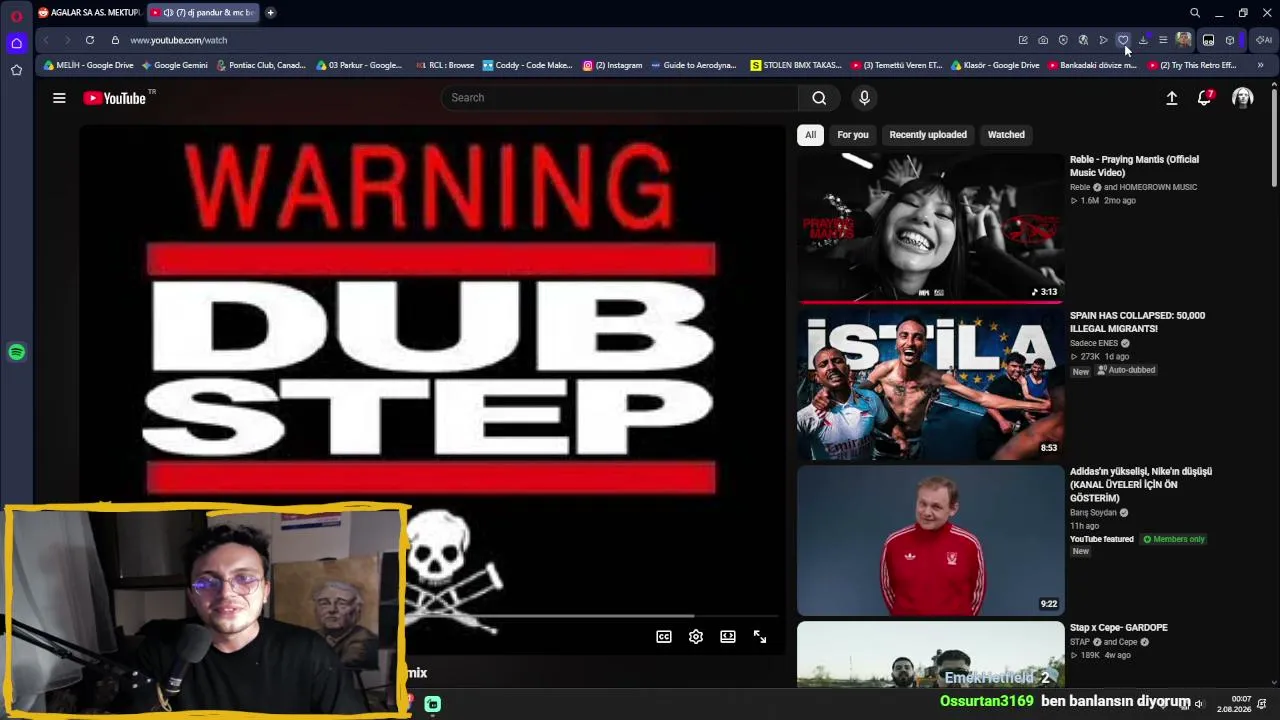Screen dimensions: 1280x720
Task: Open the Reble Praying Mantis video thumbnail
Action: tap(931, 227)
